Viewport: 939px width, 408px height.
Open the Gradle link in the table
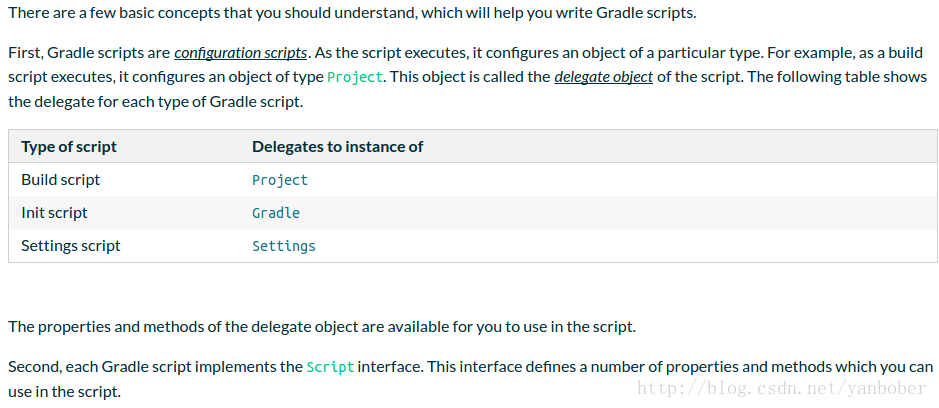(x=276, y=213)
